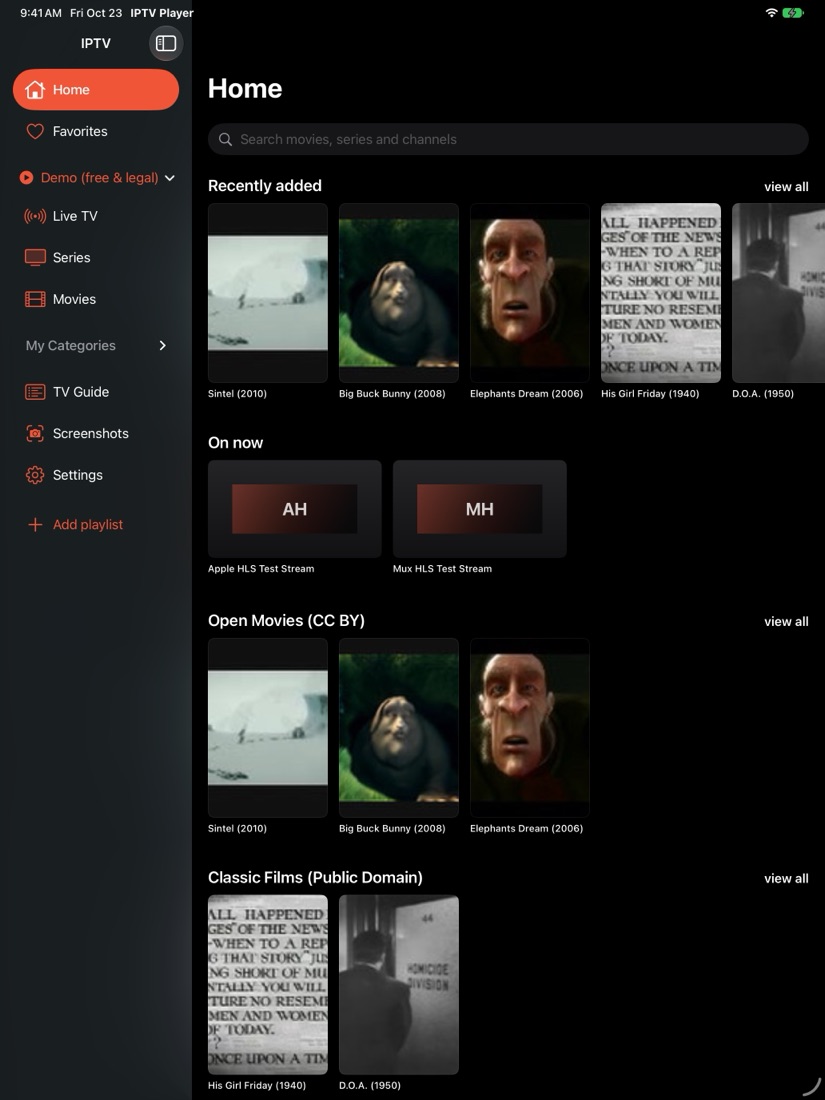Open Elephants Dream poster in Open Movies
The width and height of the screenshot is (825, 1100).
click(530, 727)
